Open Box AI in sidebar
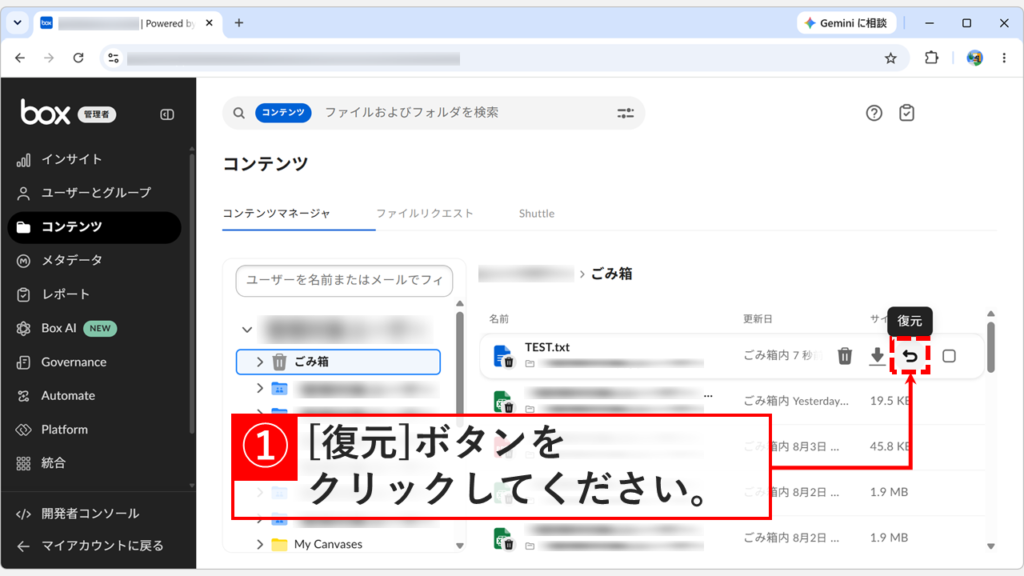The height and width of the screenshot is (576, 1024). click(x=94, y=328)
